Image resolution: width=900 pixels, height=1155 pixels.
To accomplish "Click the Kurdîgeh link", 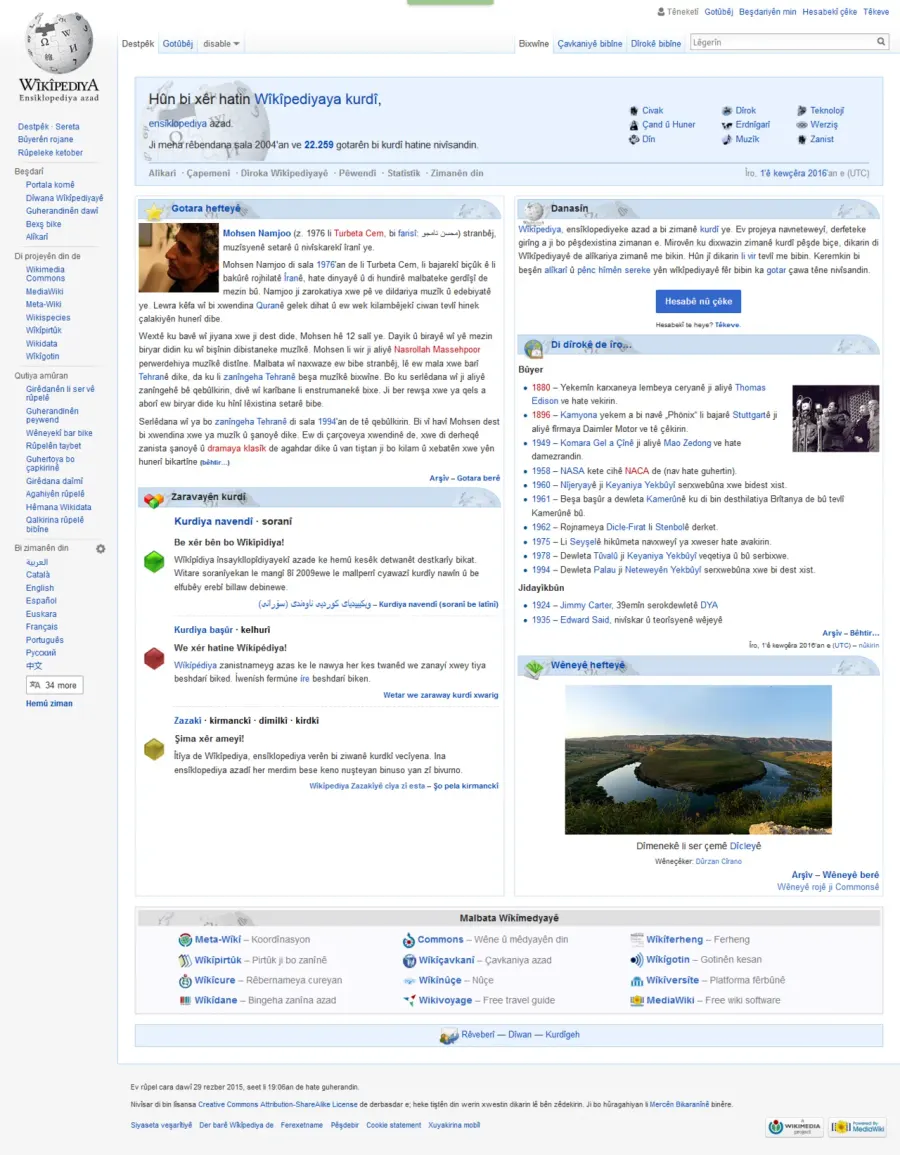I will click(x=563, y=1035).
